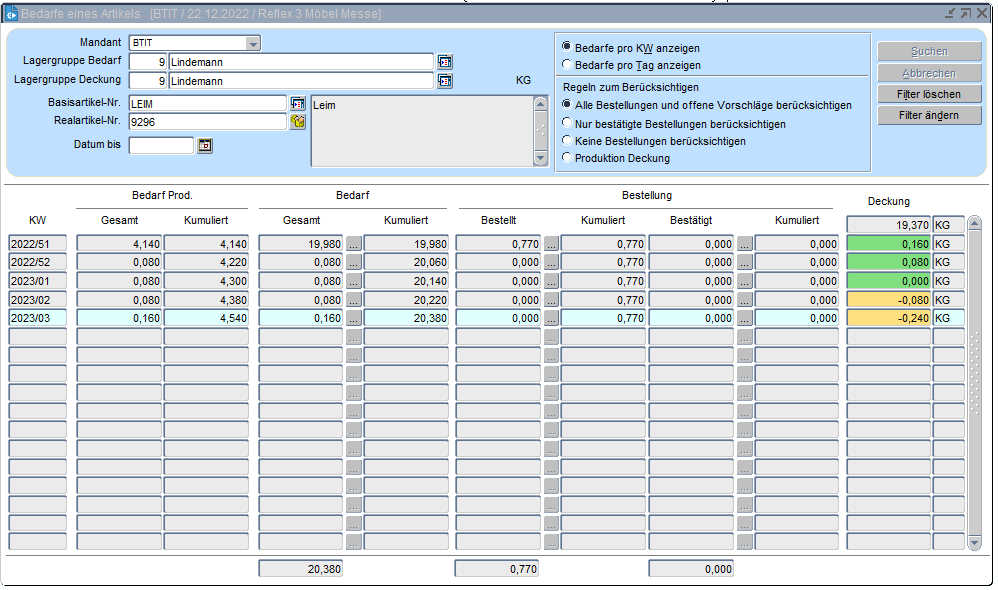Select 'Bedarfe pro Tag anzeigen' option
This screenshot has height=590, width=998.
(567, 65)
